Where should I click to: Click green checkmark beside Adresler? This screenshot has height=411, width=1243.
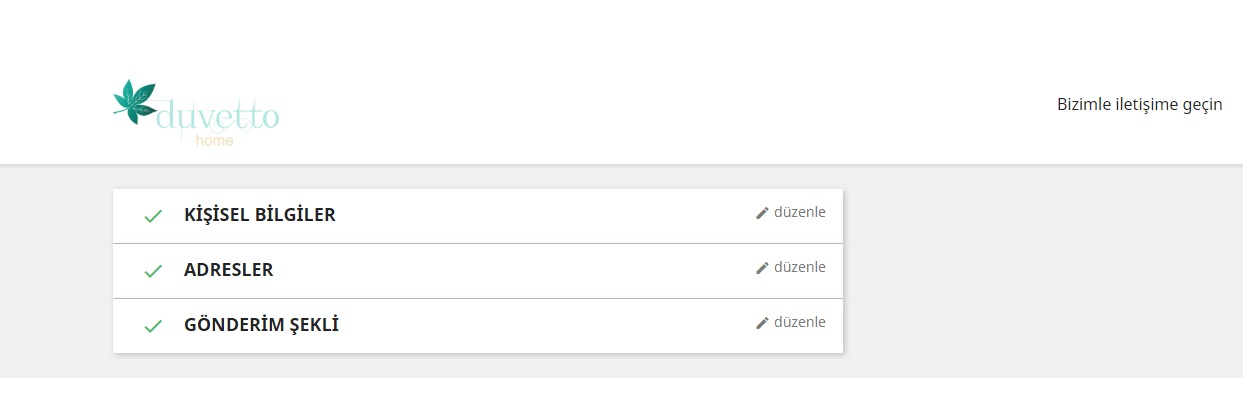tap(153, 271)
